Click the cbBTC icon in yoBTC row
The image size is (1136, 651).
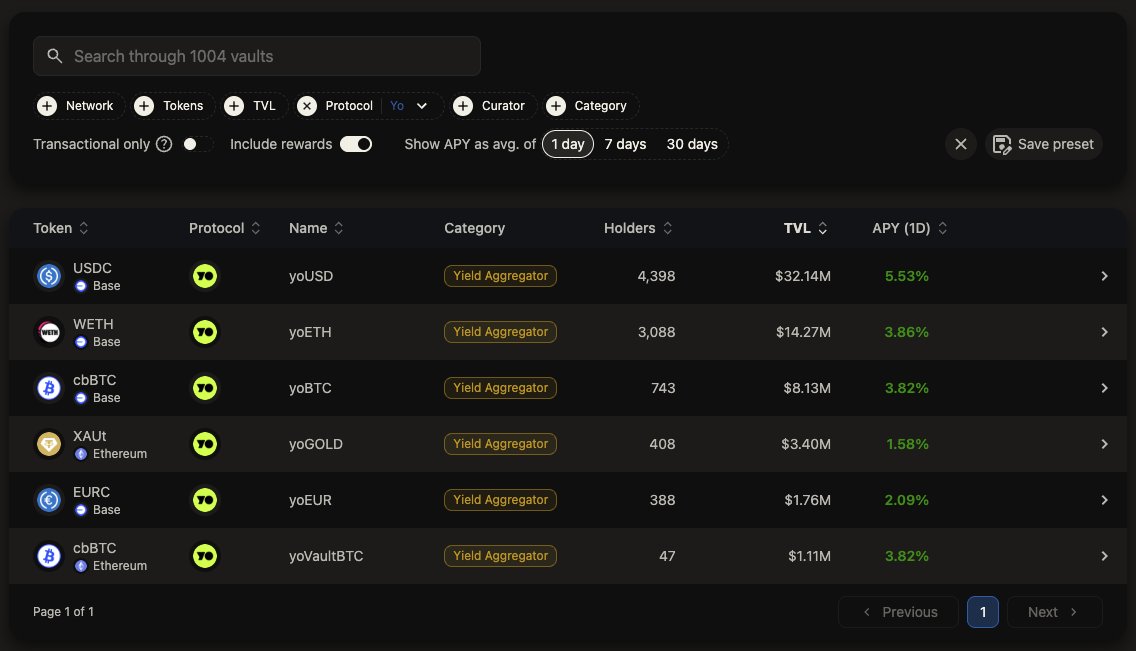[49, 388]
